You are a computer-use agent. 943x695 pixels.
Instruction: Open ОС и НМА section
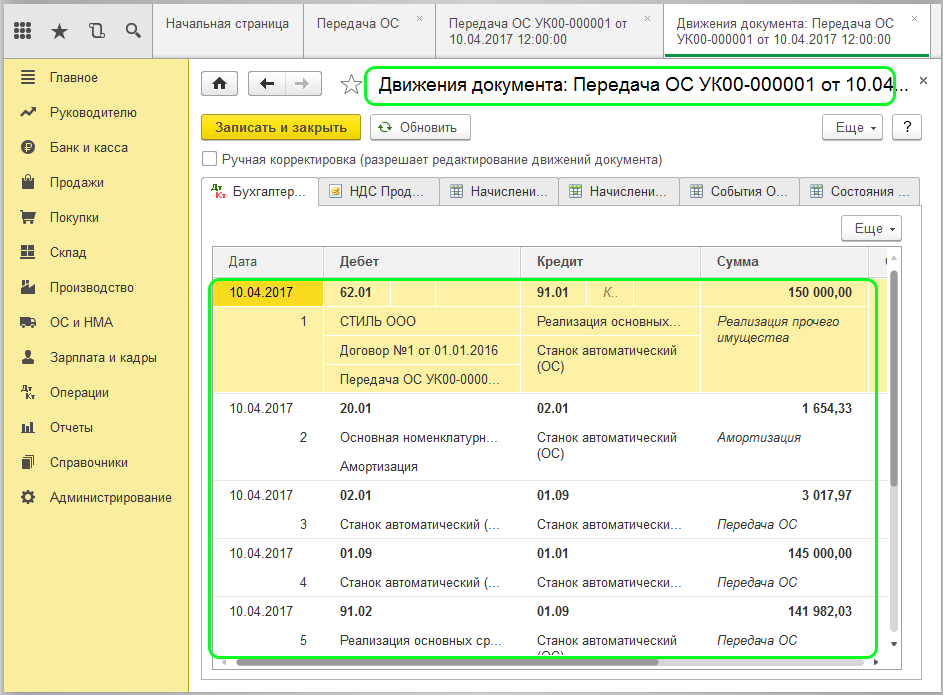[x=81, y=322]
